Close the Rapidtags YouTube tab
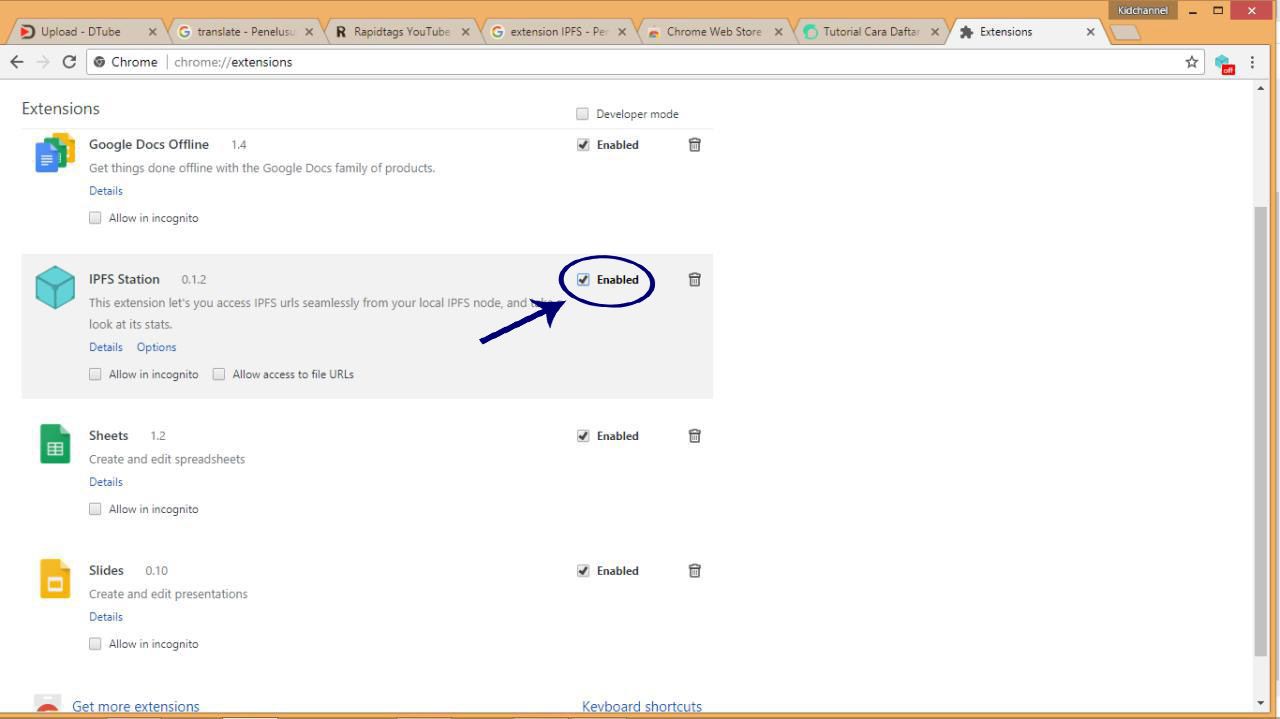 click(465, 32)
